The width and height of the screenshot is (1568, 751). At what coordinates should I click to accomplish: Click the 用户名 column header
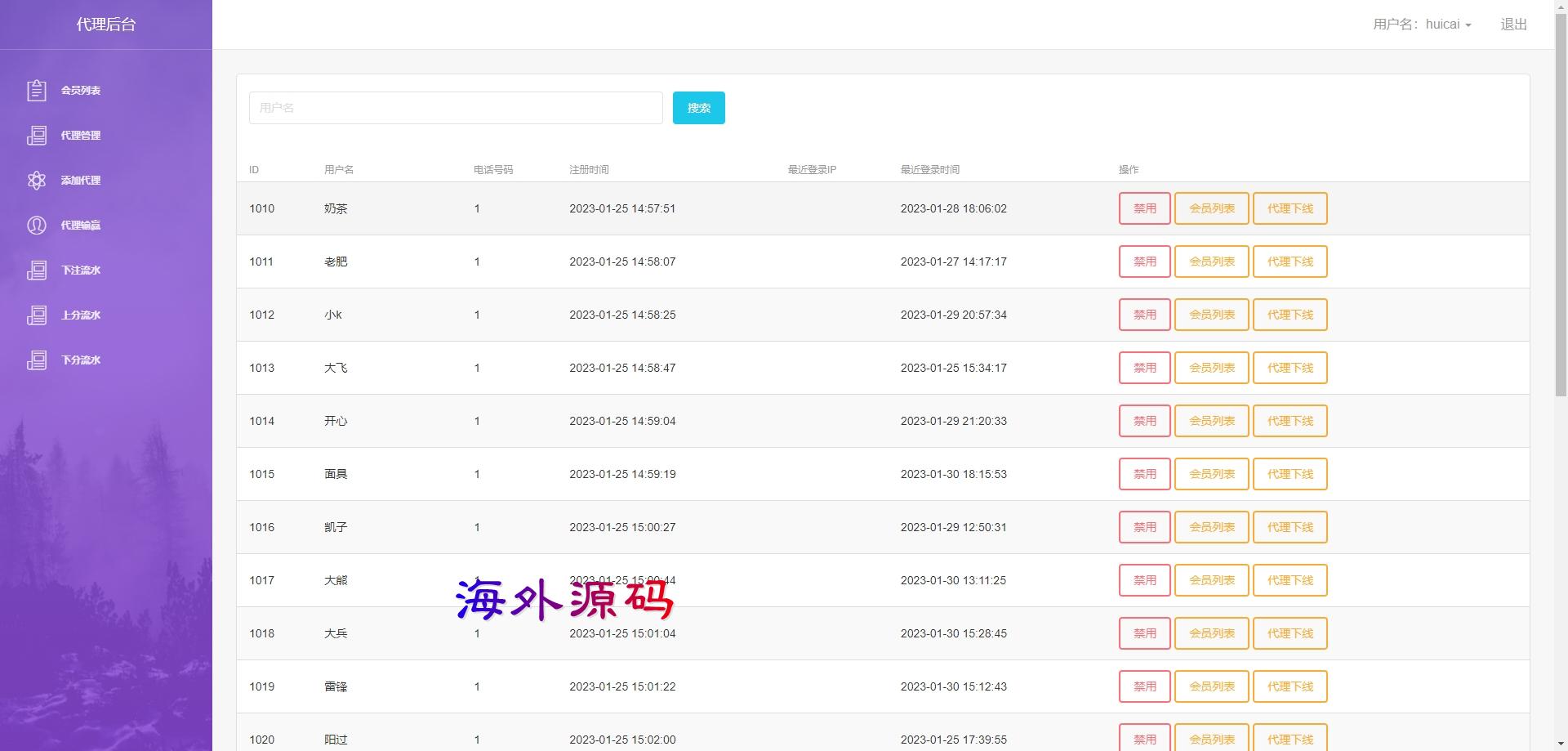click(339, 169)
